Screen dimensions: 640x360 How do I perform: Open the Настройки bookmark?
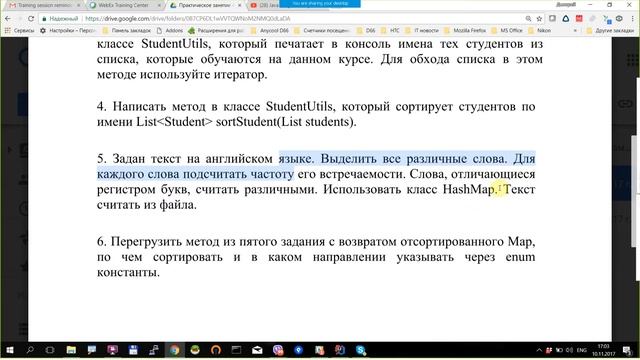(x=68, y=31)
